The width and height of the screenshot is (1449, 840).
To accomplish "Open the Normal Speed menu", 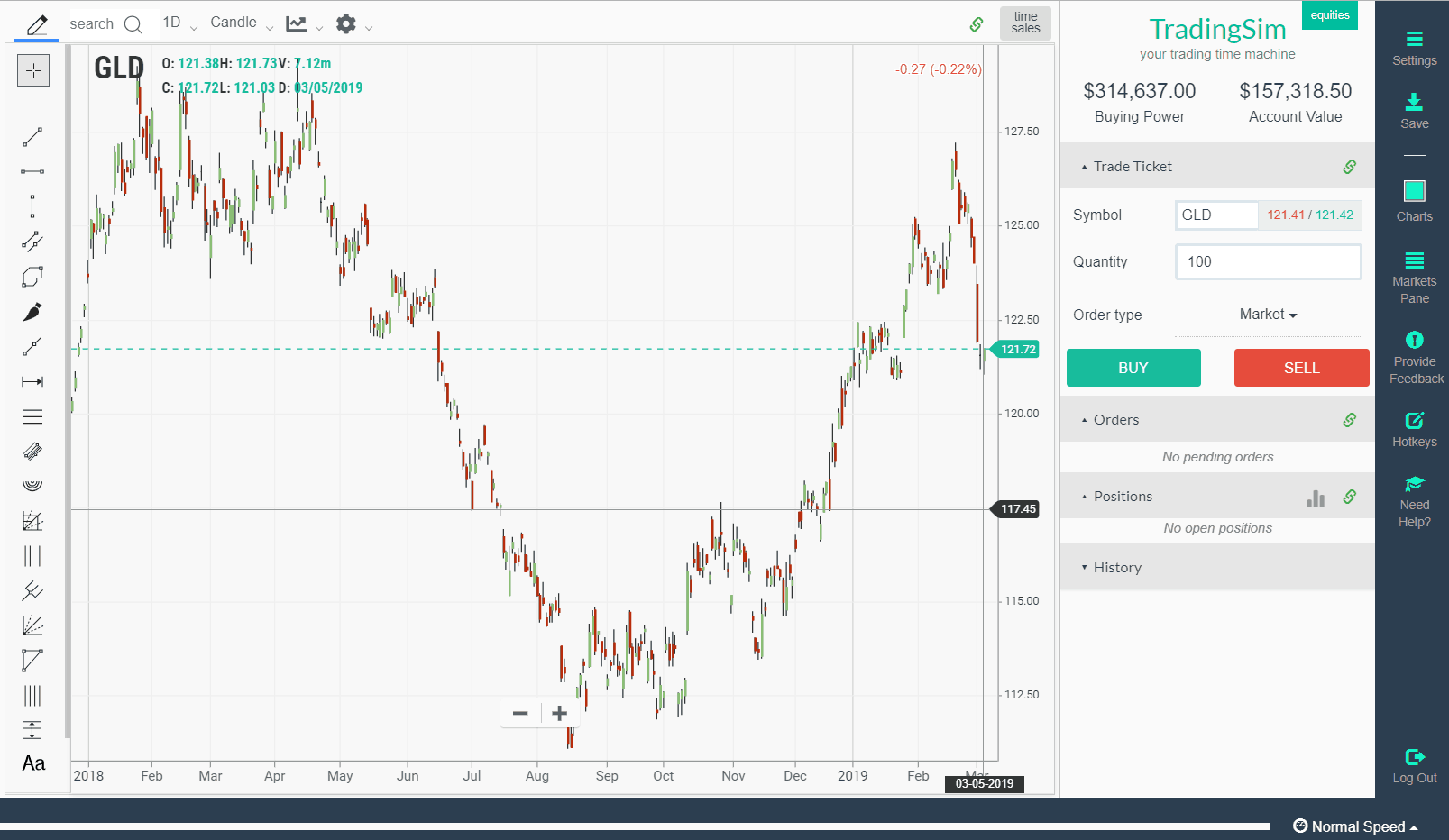I will [x=1357, y=826].
